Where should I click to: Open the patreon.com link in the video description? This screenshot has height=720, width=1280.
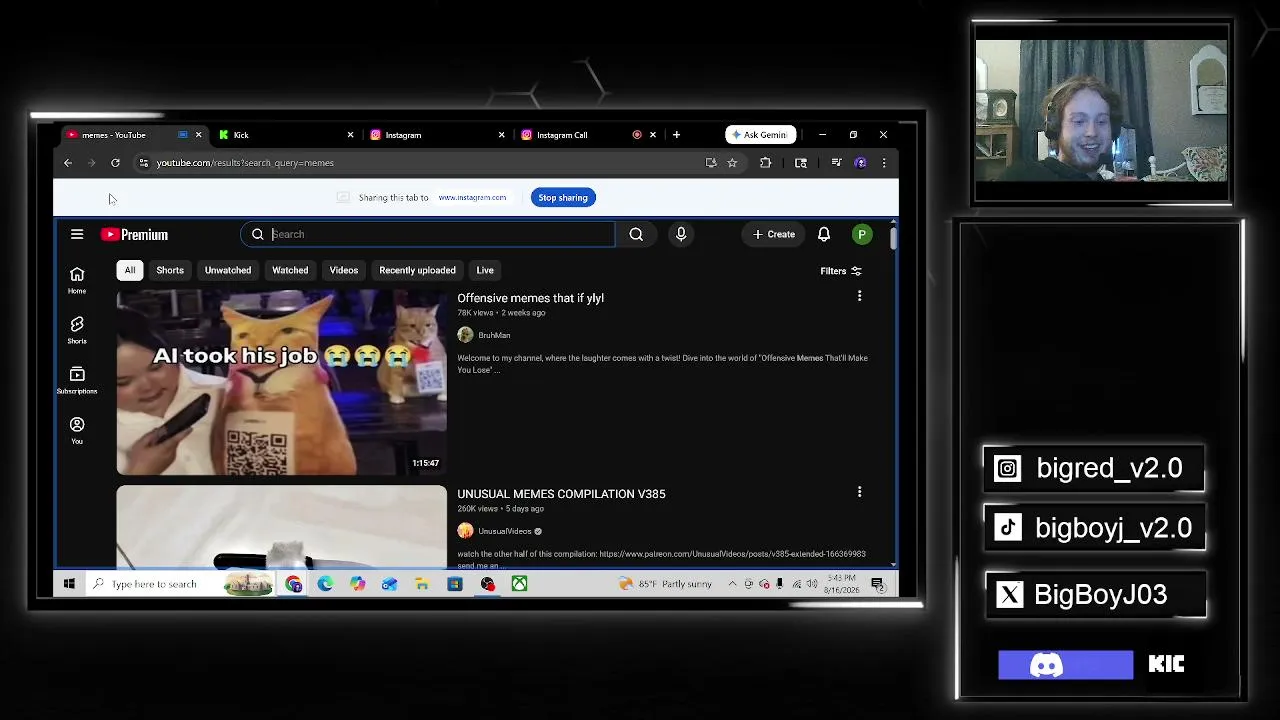point(732,554)
